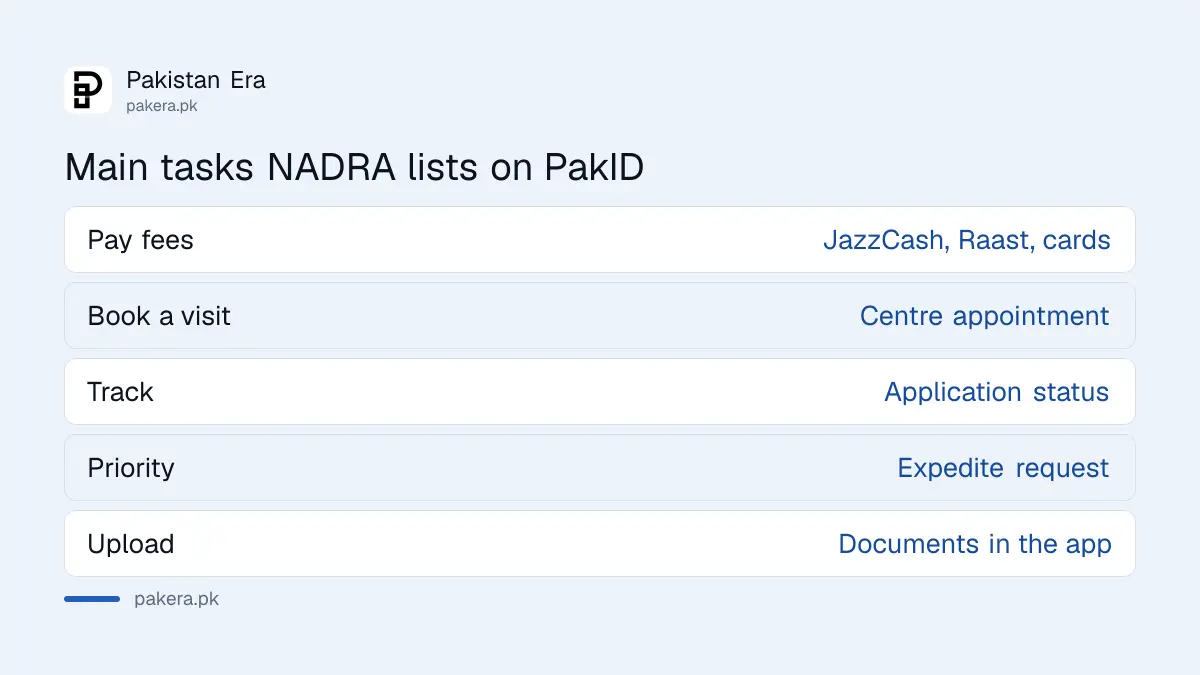Image resolution: width=1200 pixels, height=675 pixels.
Task: Click the 'Expedite request' value
Action: click(1003, 468)
